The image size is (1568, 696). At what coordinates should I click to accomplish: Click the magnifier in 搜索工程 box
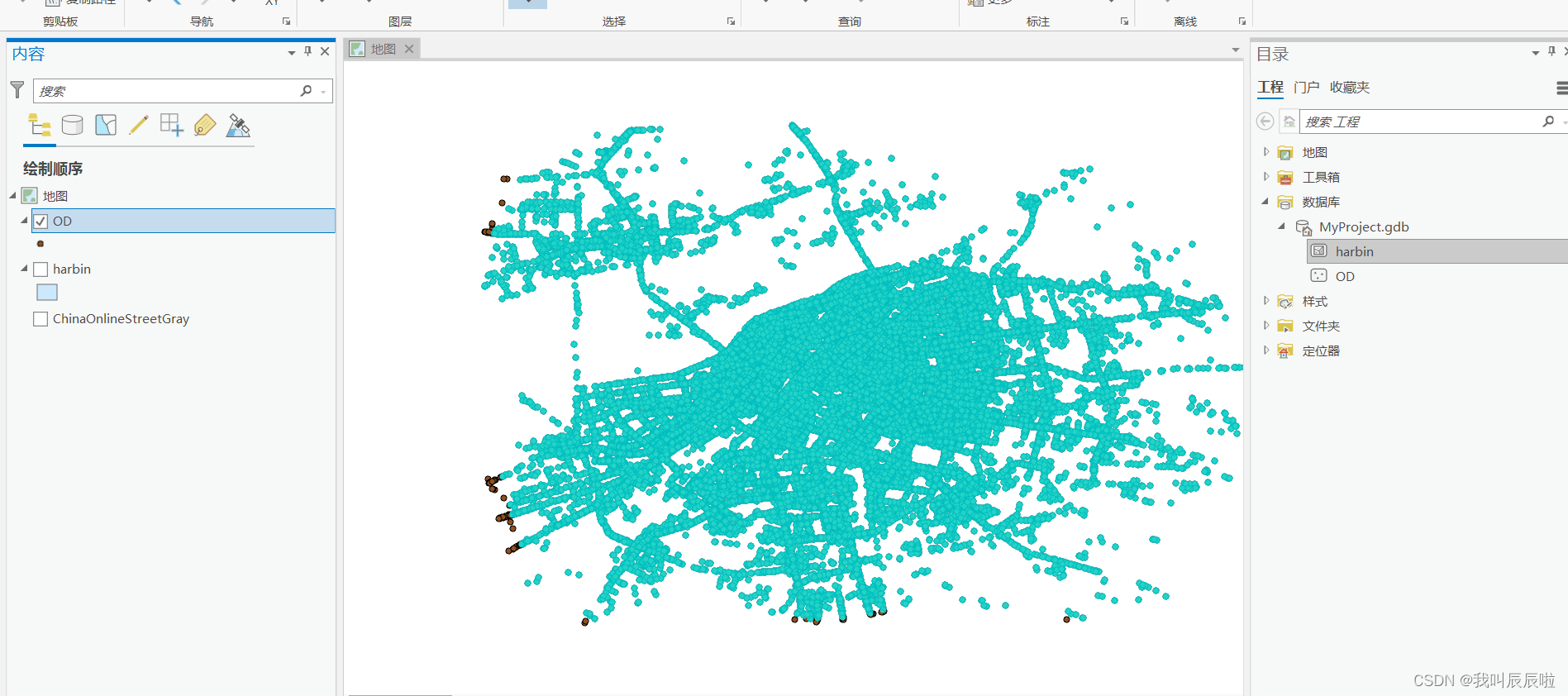[x=1548, y=122]
